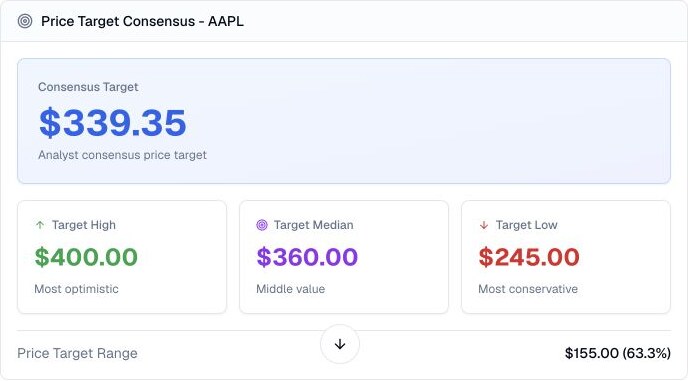This screenshot has height=381, width=688.
Task: Click the 'Most optimistic' caption
Action: pos(76,289)
